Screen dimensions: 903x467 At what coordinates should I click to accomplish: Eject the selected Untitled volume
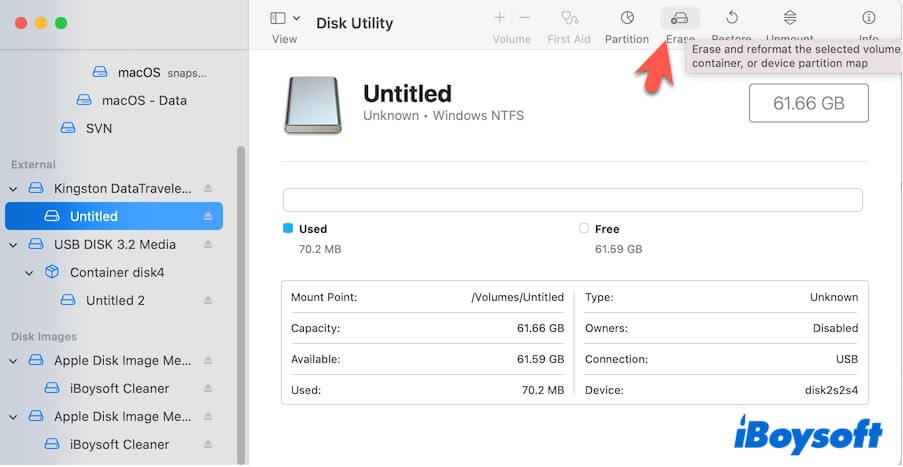208,216
